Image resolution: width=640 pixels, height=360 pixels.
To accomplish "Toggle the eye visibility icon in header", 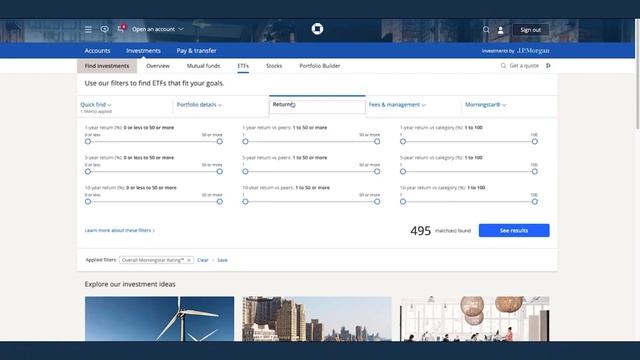I will [x=104, y=29].
